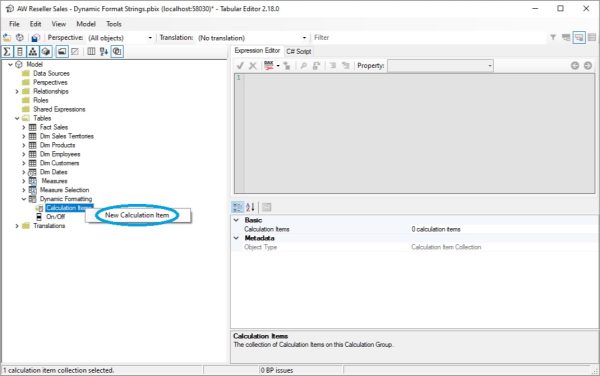Click the navigate back arrow icon
This screenshot has height=376, width=600.
point(575,66)
